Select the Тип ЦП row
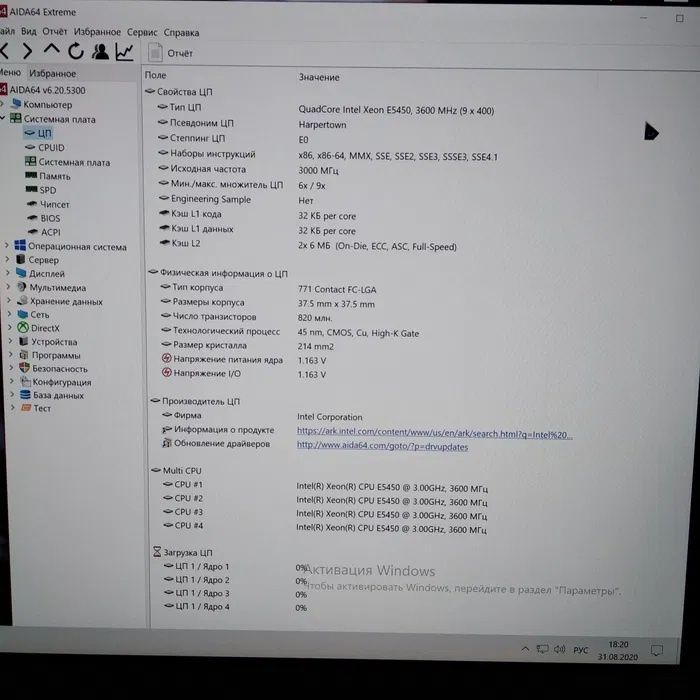The height and width of the screenshot is (700, 700). (326, 108)
